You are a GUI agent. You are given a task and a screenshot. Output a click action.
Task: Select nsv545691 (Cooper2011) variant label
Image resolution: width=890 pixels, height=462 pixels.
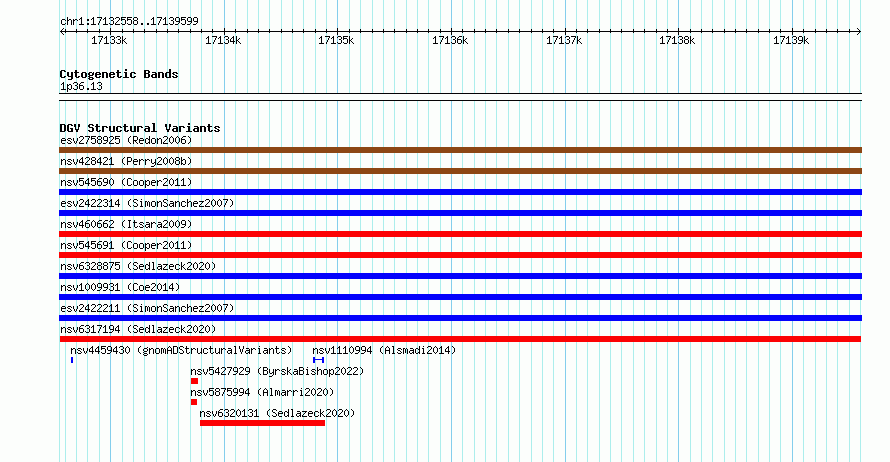[x=126, y=245]
